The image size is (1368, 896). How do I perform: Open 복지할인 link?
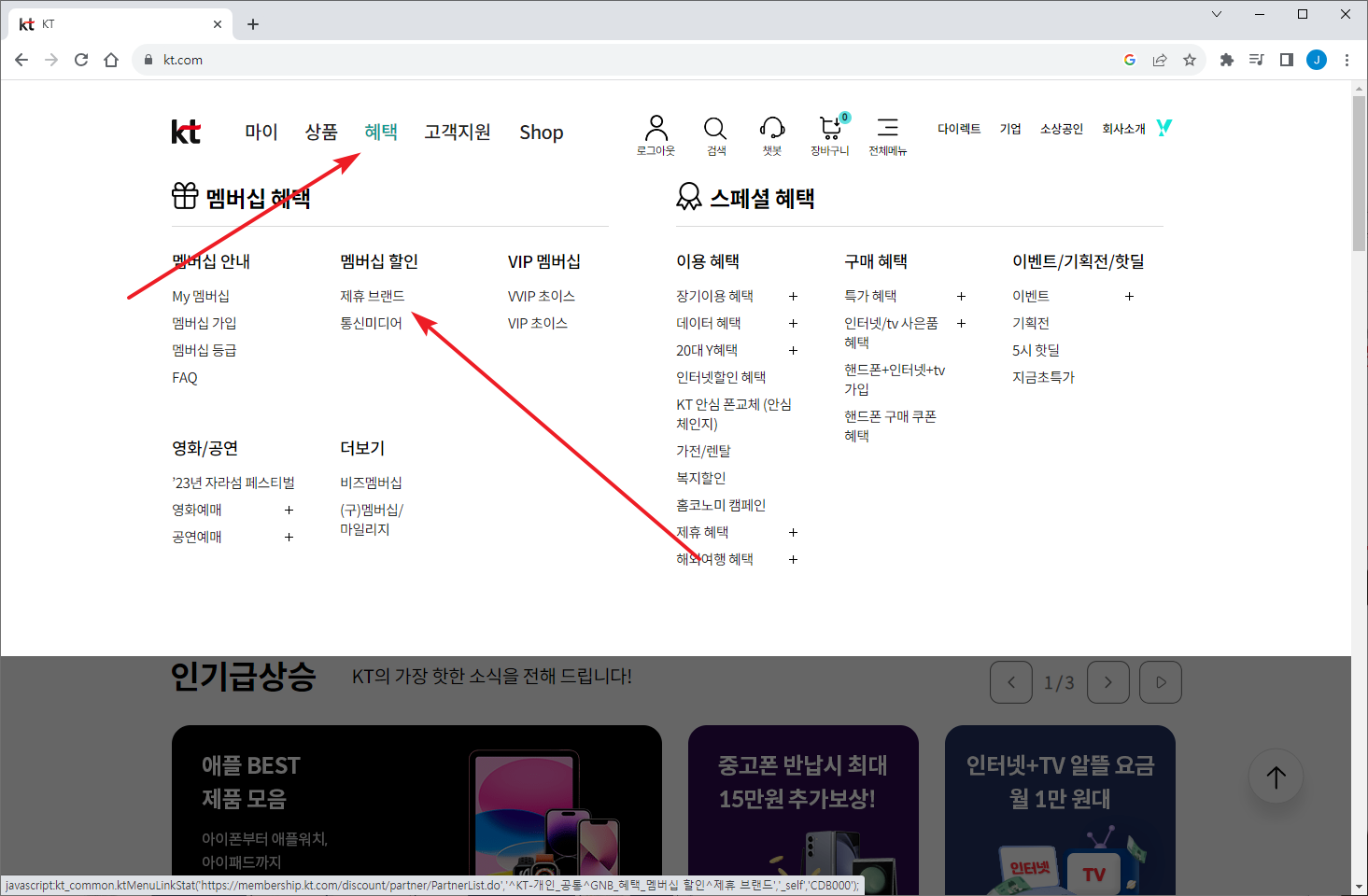[x=701, y=478]
